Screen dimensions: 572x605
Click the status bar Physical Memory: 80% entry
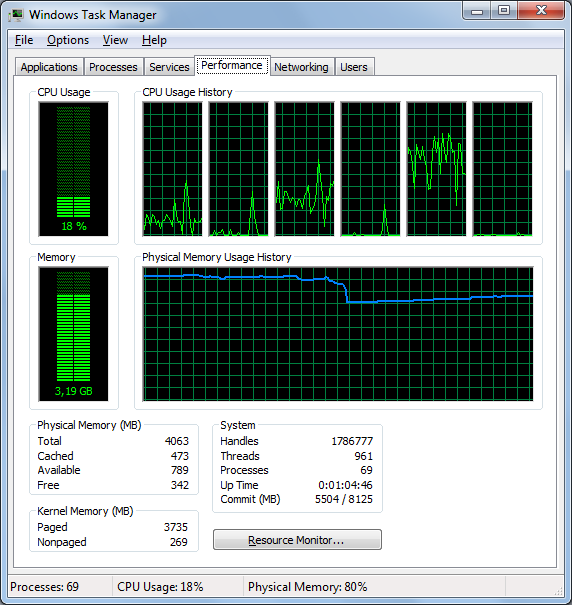[x=308, y=587]
